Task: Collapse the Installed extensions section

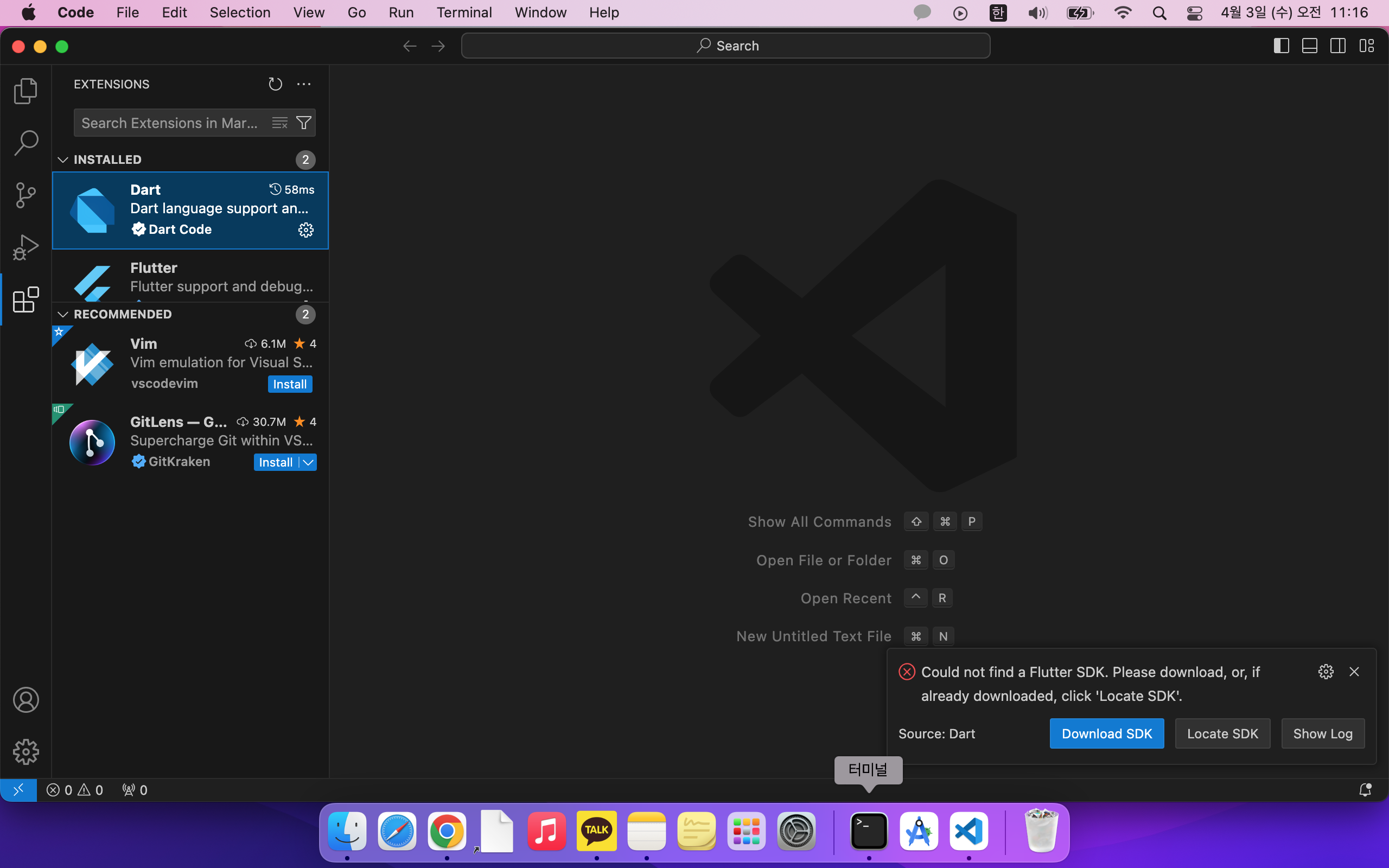Action: [63, 159]
